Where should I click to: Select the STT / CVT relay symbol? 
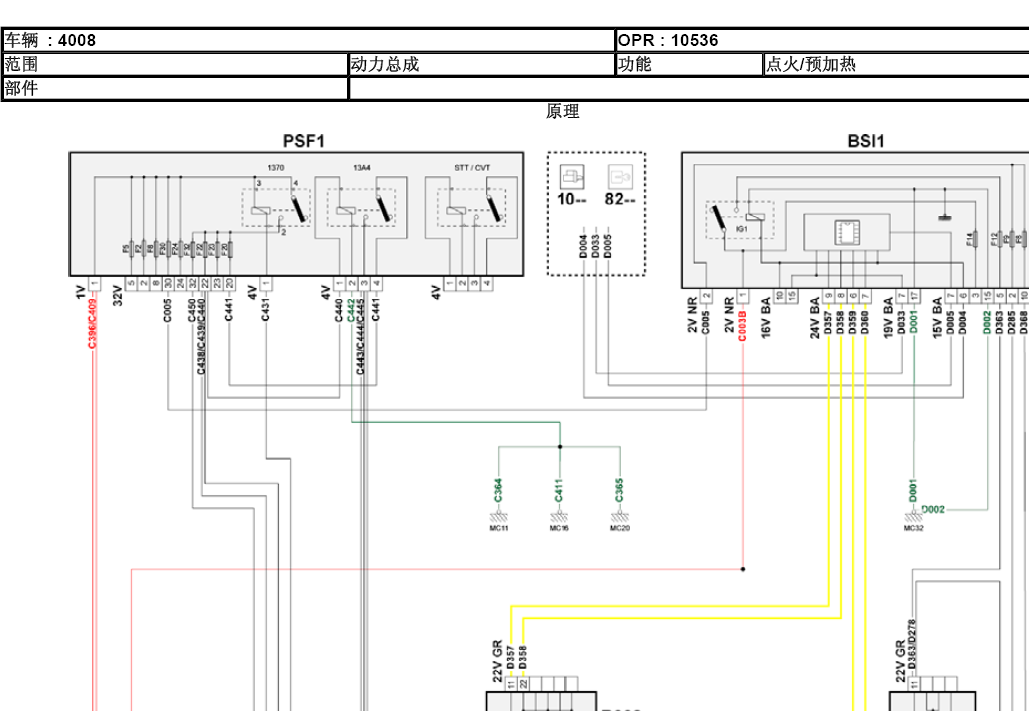tap(472, 208)
